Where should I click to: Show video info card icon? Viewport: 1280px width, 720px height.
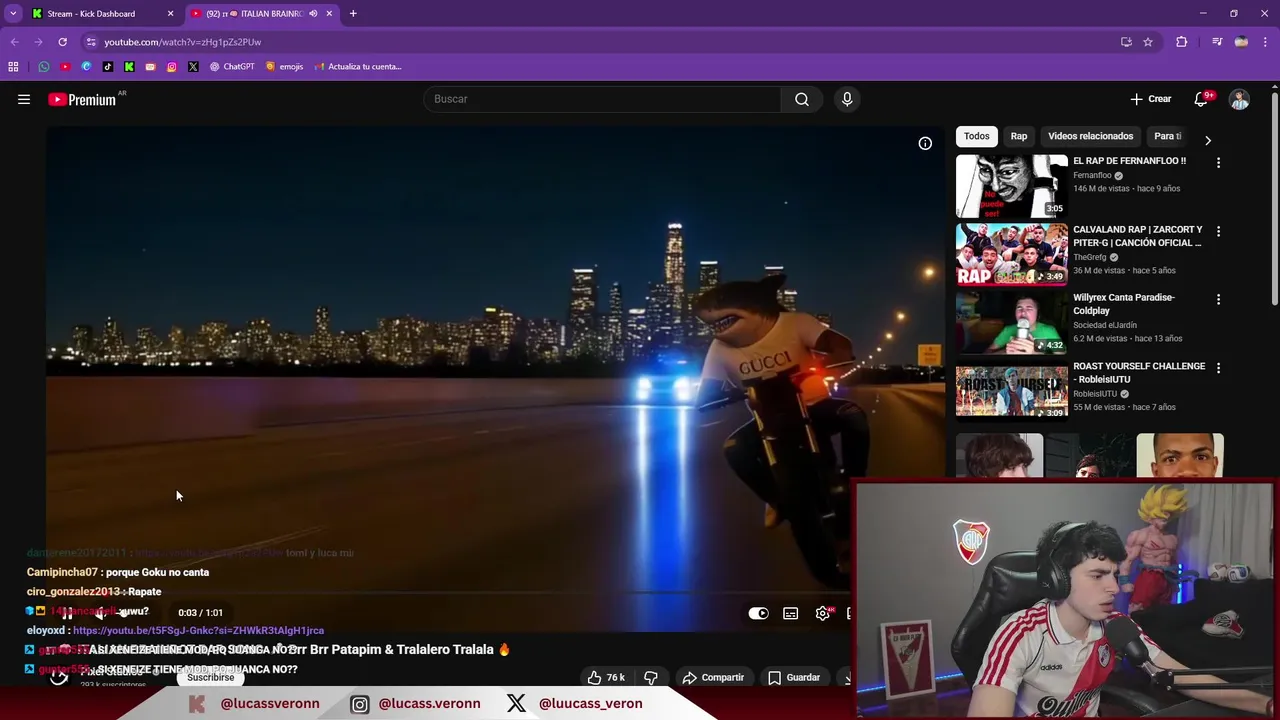click(x=925, y=143)
